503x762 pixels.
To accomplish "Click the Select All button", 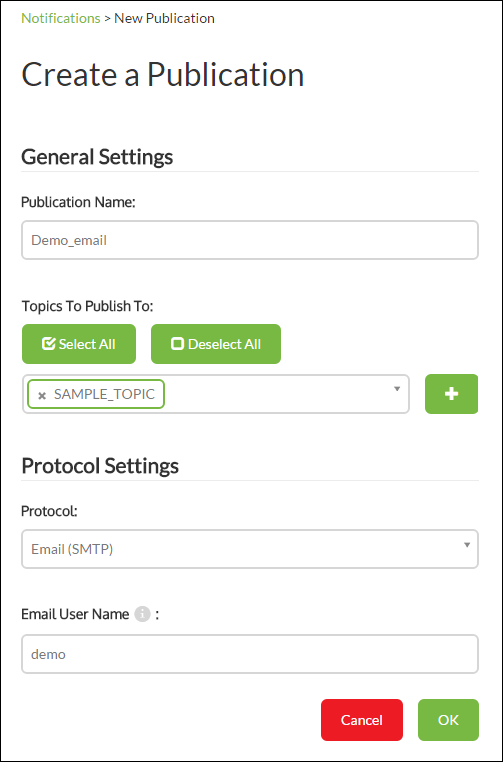I will pyautogui.click(x=79, y=344).
